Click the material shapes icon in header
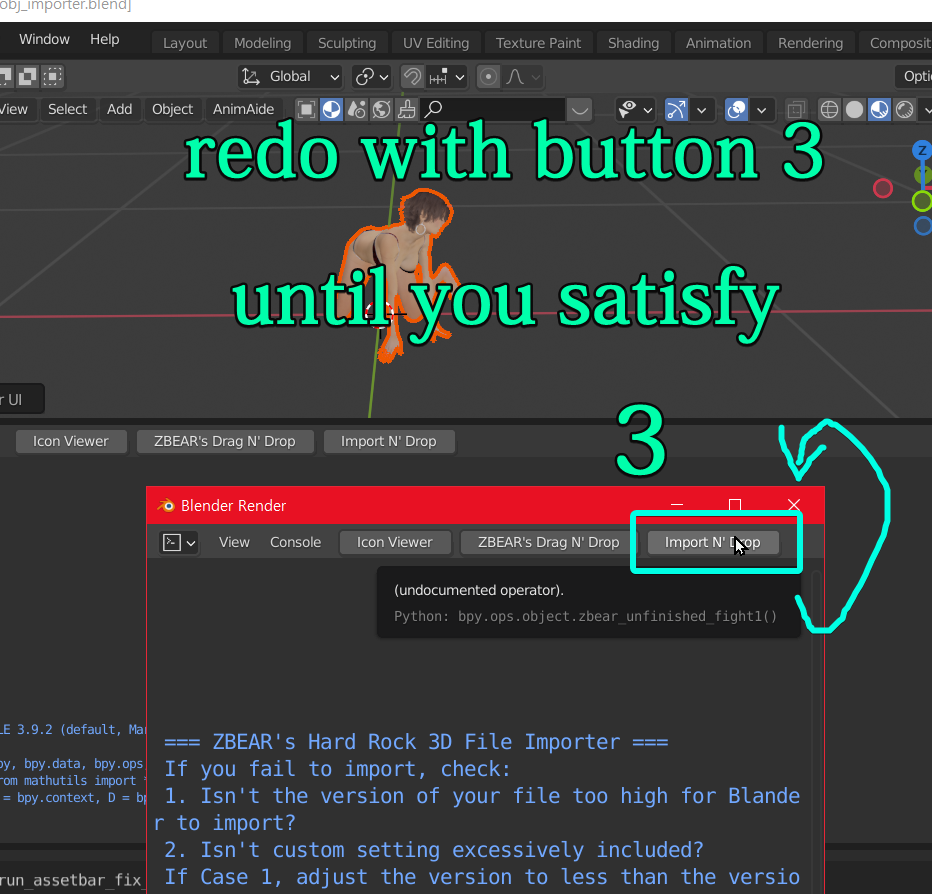This screenshot has height=894, width=932. click(357, 109)
